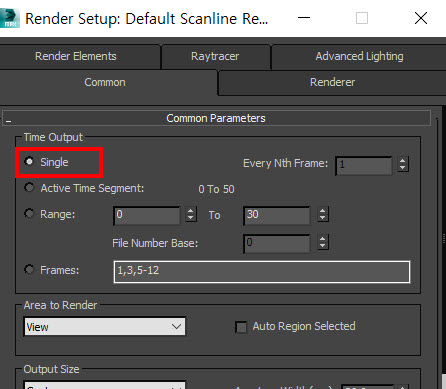This screenshot has height=389, width=446.
Task: Decrease the Range end value spinner
Action: coord(322,218)
